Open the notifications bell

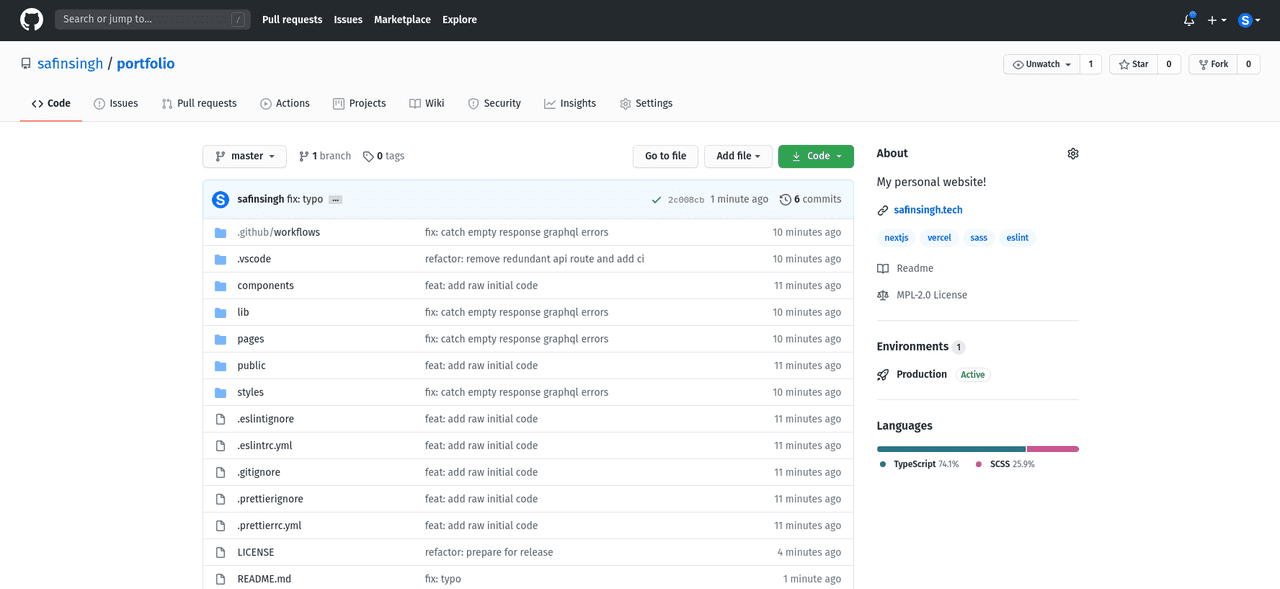1189,19
